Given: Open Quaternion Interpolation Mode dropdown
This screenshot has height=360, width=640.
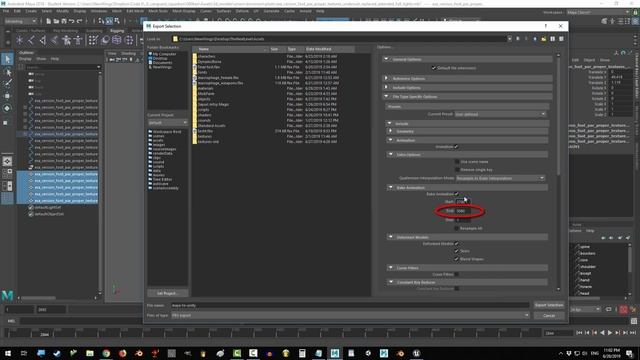Looking at the screenshot, I should tap(500, 178).
